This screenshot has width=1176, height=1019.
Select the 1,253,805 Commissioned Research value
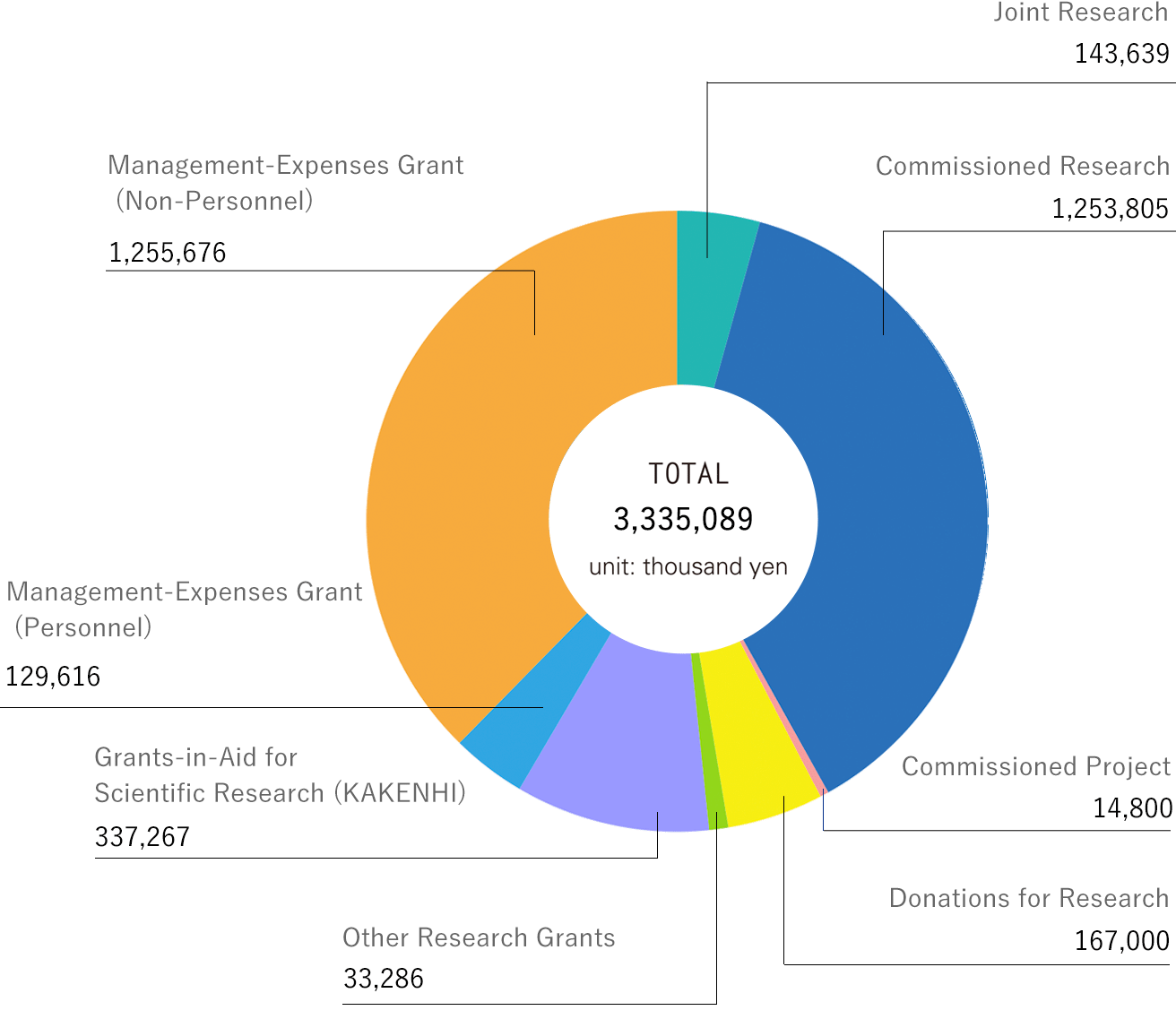pyautogui.click(x=1110, y=210)
